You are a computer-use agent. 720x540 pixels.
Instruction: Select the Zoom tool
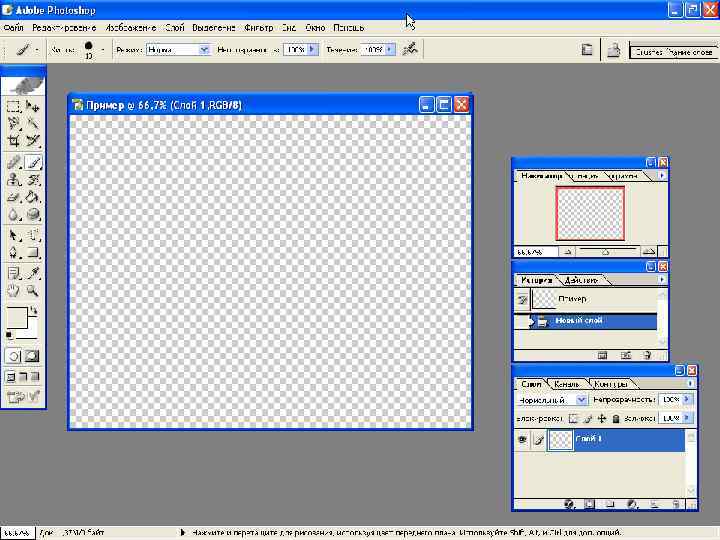point(33,290)
